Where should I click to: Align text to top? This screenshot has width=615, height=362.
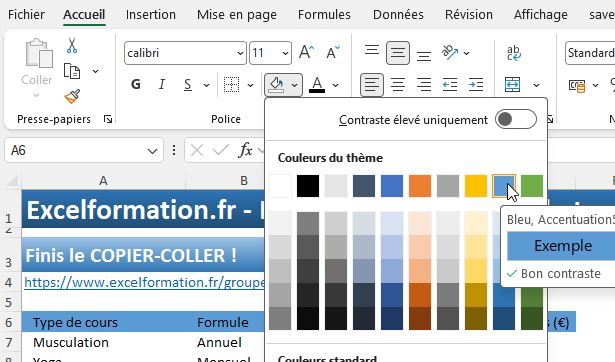371,50
